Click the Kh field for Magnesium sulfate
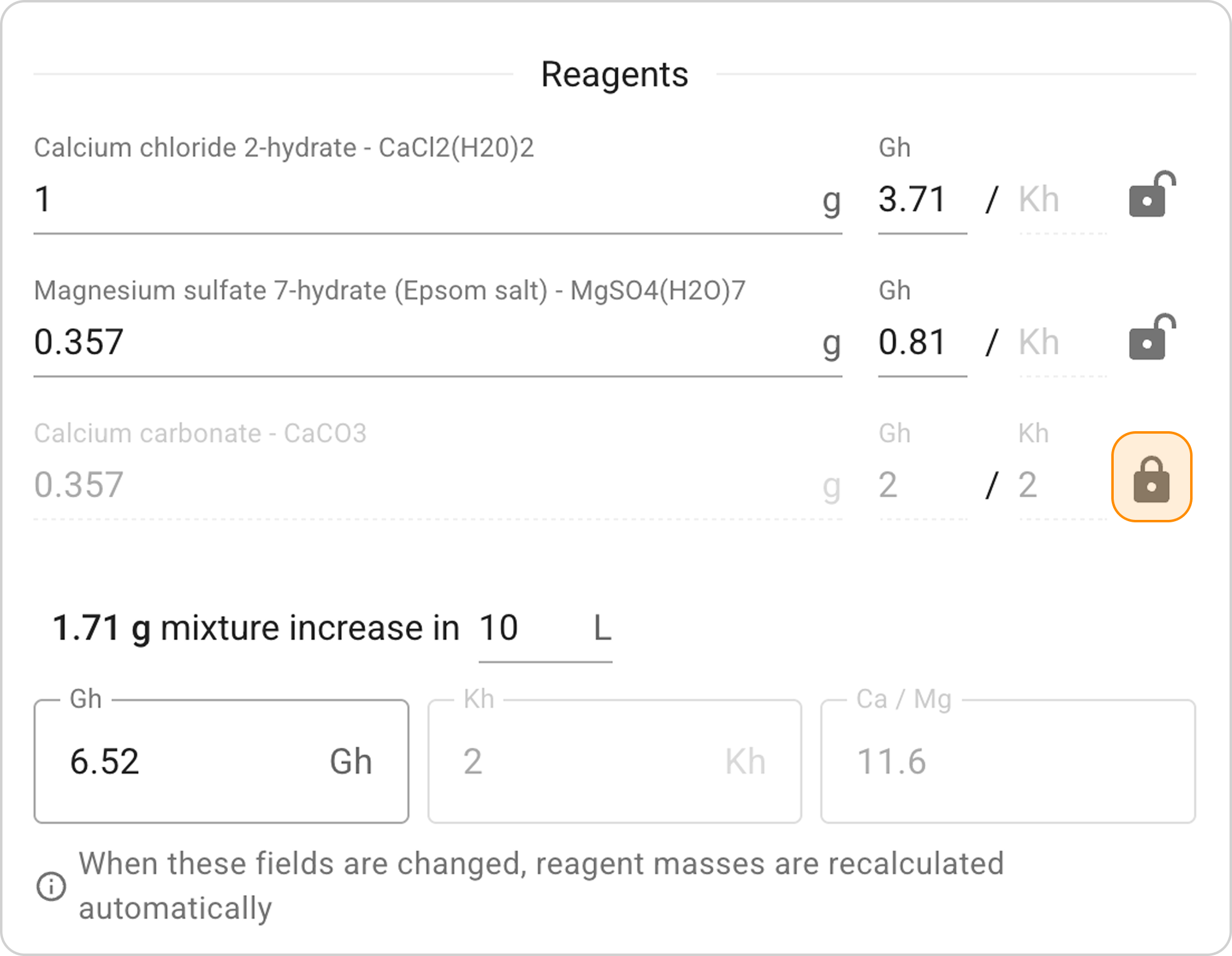The width and height of the screenshot is (1232, 956). 1062,342
